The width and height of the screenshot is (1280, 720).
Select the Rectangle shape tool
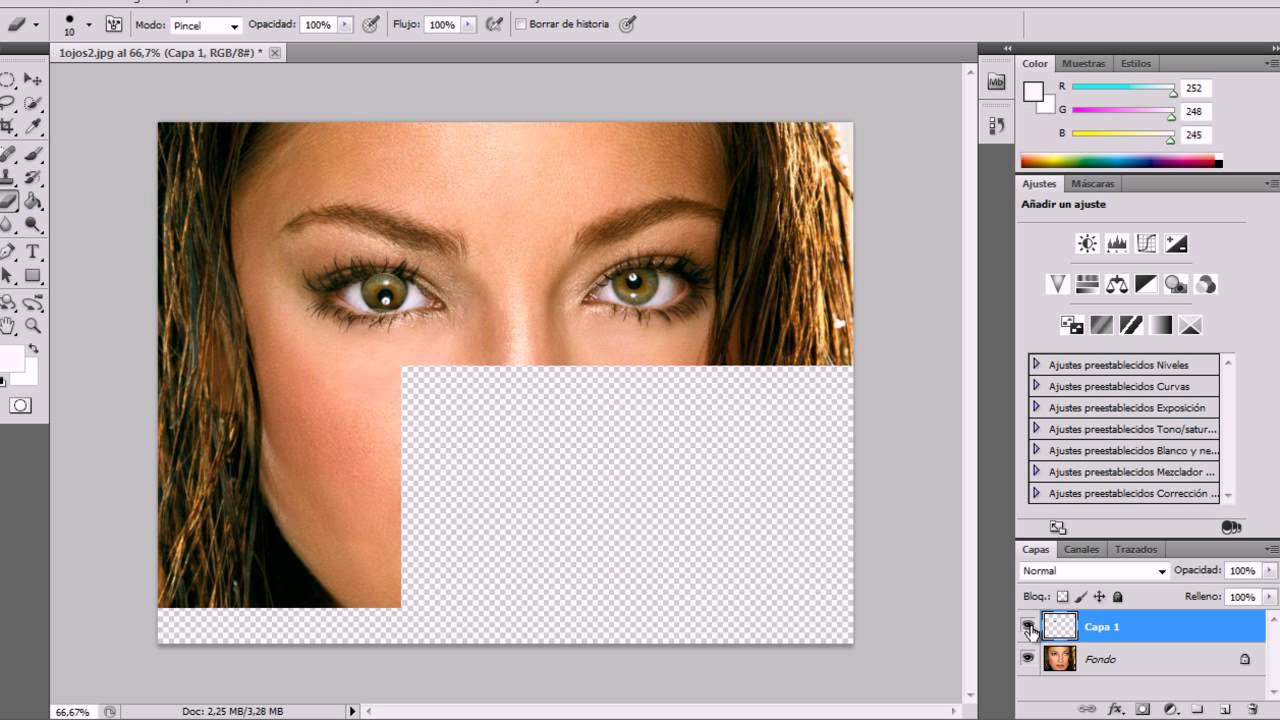pos(33,276)
